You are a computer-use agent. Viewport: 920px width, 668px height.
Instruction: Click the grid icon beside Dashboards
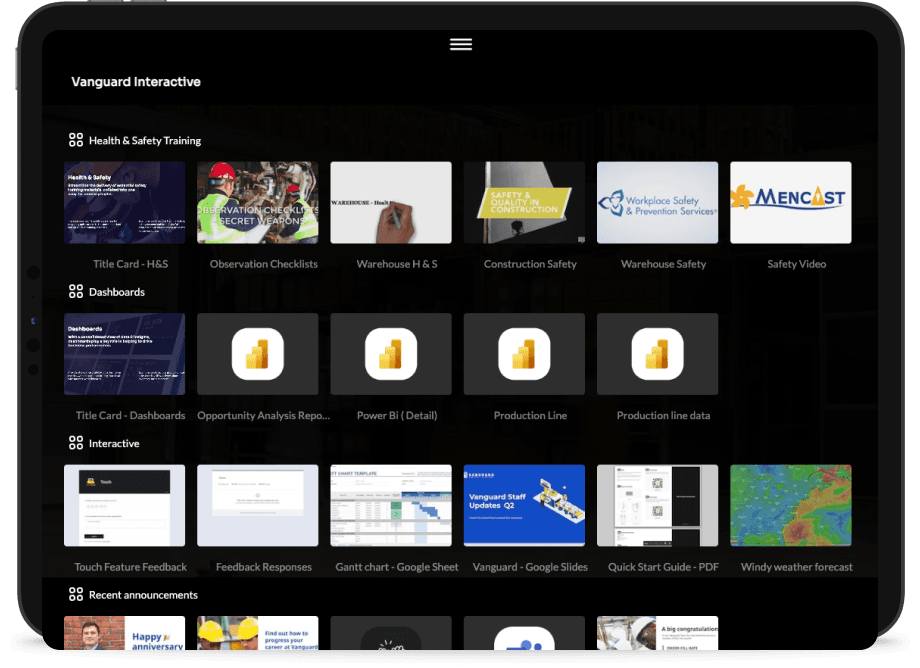(78, 292)
